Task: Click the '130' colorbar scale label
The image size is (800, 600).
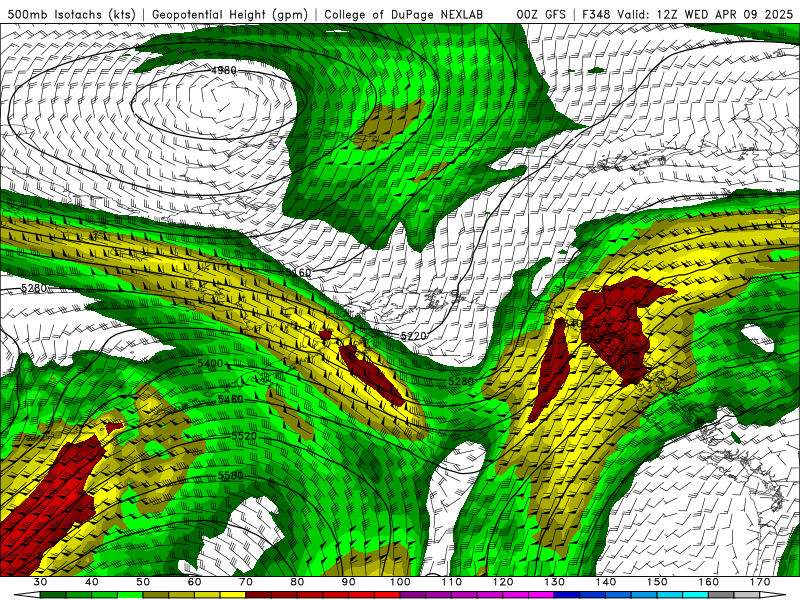Action: pyautogui.click(x=554, y=582)
